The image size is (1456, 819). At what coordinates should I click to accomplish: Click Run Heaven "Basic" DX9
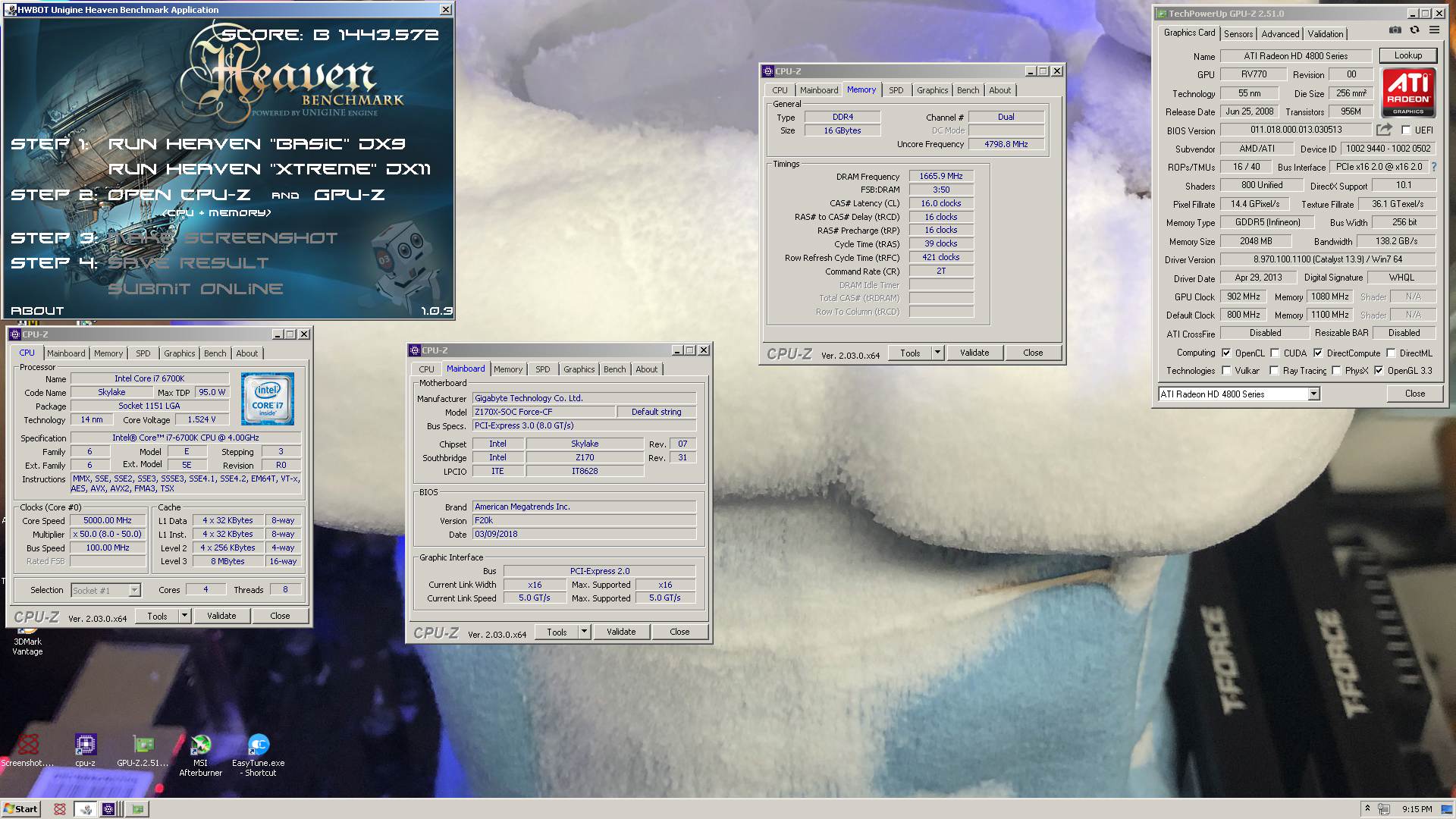coord(256,144)
